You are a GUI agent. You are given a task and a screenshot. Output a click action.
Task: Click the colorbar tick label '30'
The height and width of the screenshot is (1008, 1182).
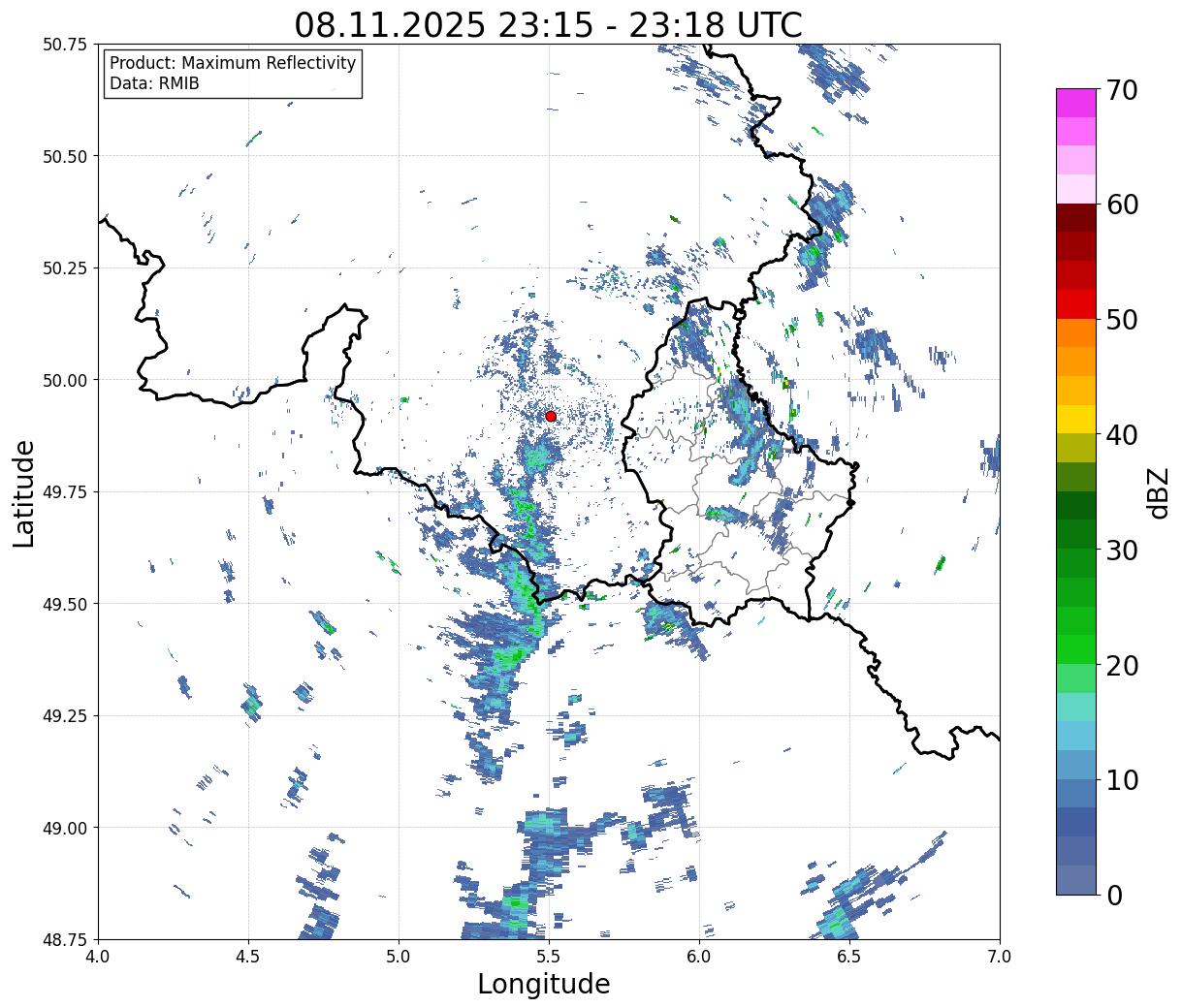point(1121,550)
